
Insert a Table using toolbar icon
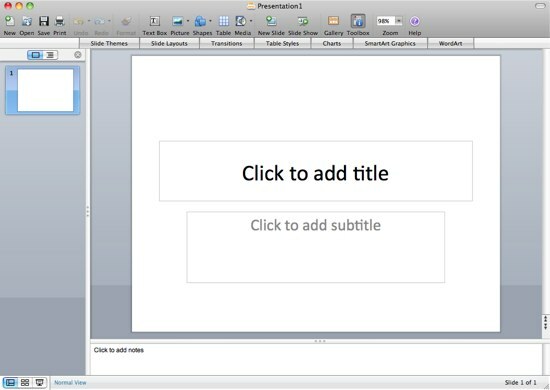[x=223, y=21]
